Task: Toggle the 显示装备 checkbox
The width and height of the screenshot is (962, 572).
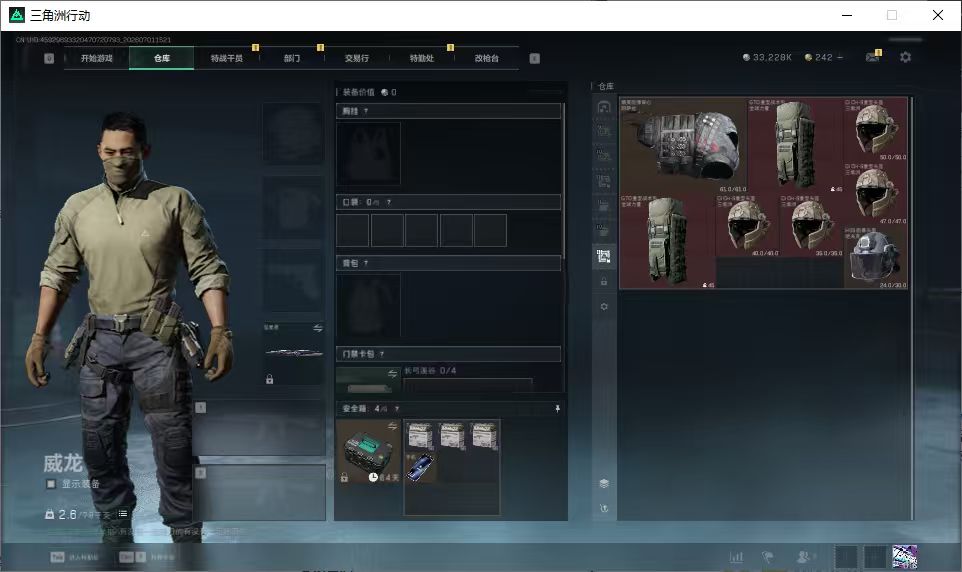Action: [51, 484]
